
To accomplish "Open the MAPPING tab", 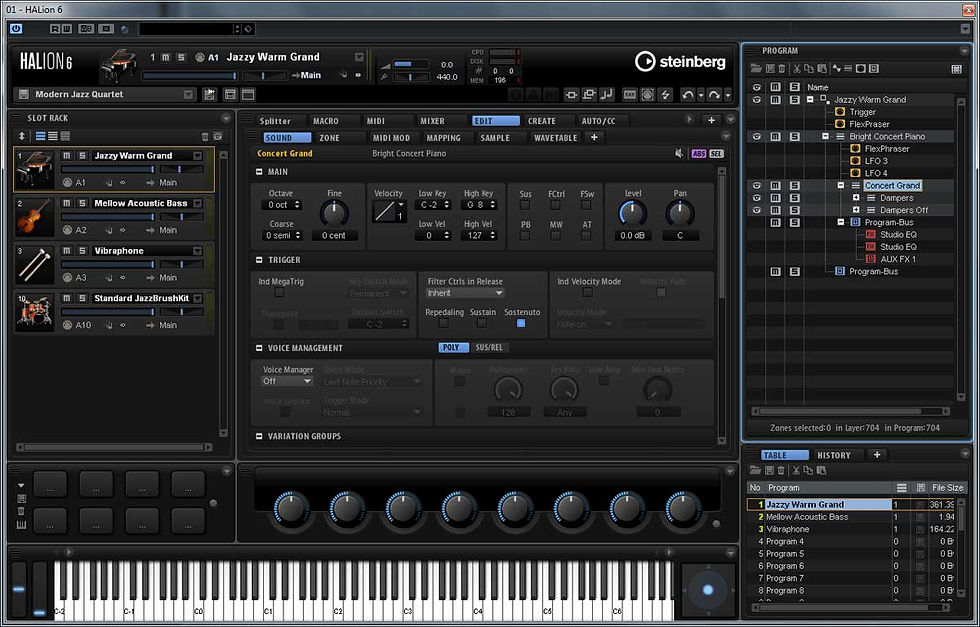I will (444, 138).
